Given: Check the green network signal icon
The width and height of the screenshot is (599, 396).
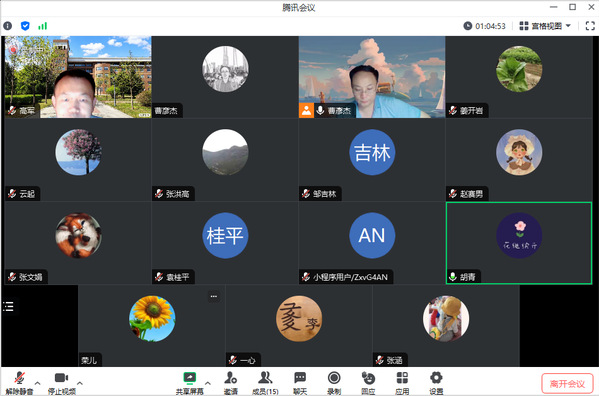Looking at the screenshot, I should 42,26.
